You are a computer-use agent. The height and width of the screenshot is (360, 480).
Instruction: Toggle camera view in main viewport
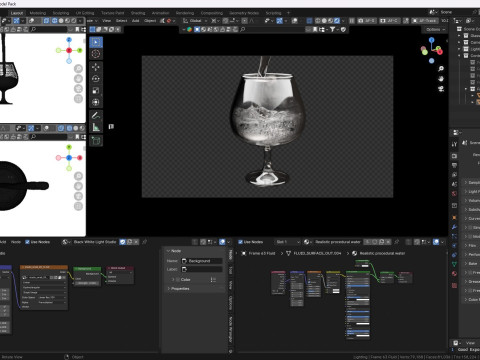(441, 89)
